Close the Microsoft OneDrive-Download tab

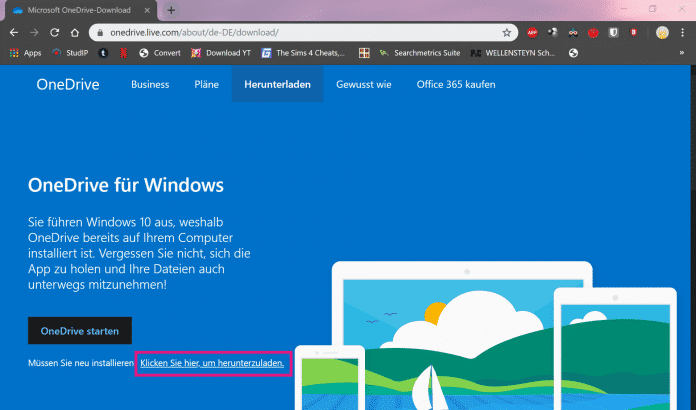point(148,10)
